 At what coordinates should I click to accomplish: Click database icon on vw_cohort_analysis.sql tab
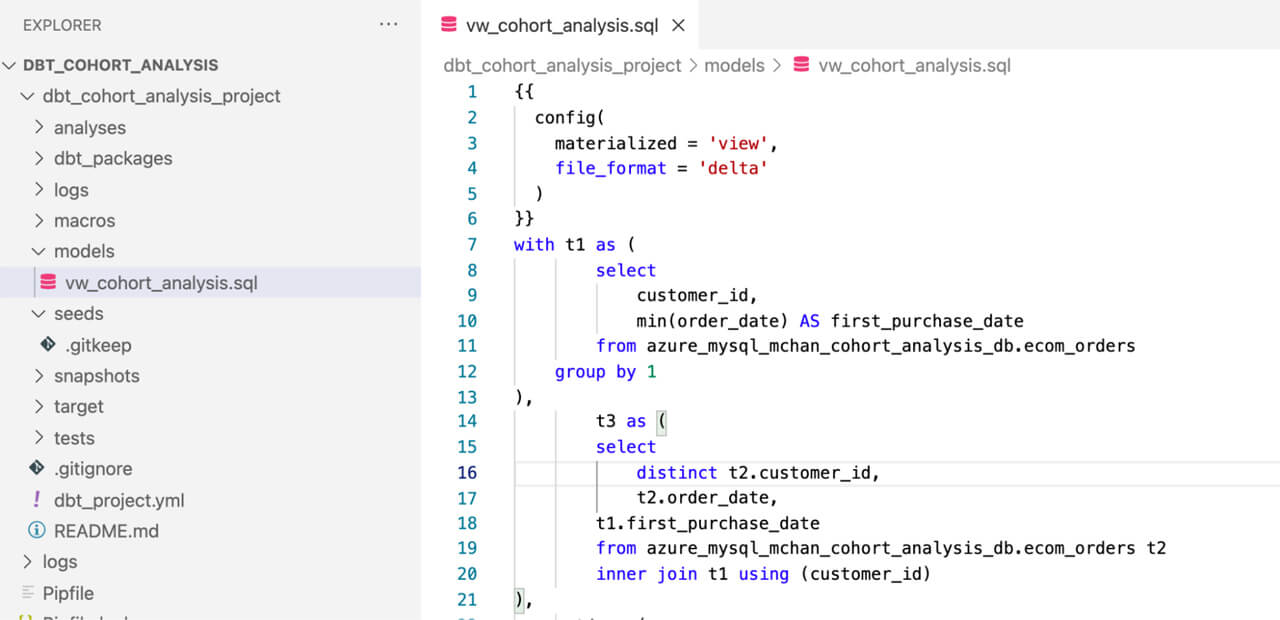pos(448,25)
